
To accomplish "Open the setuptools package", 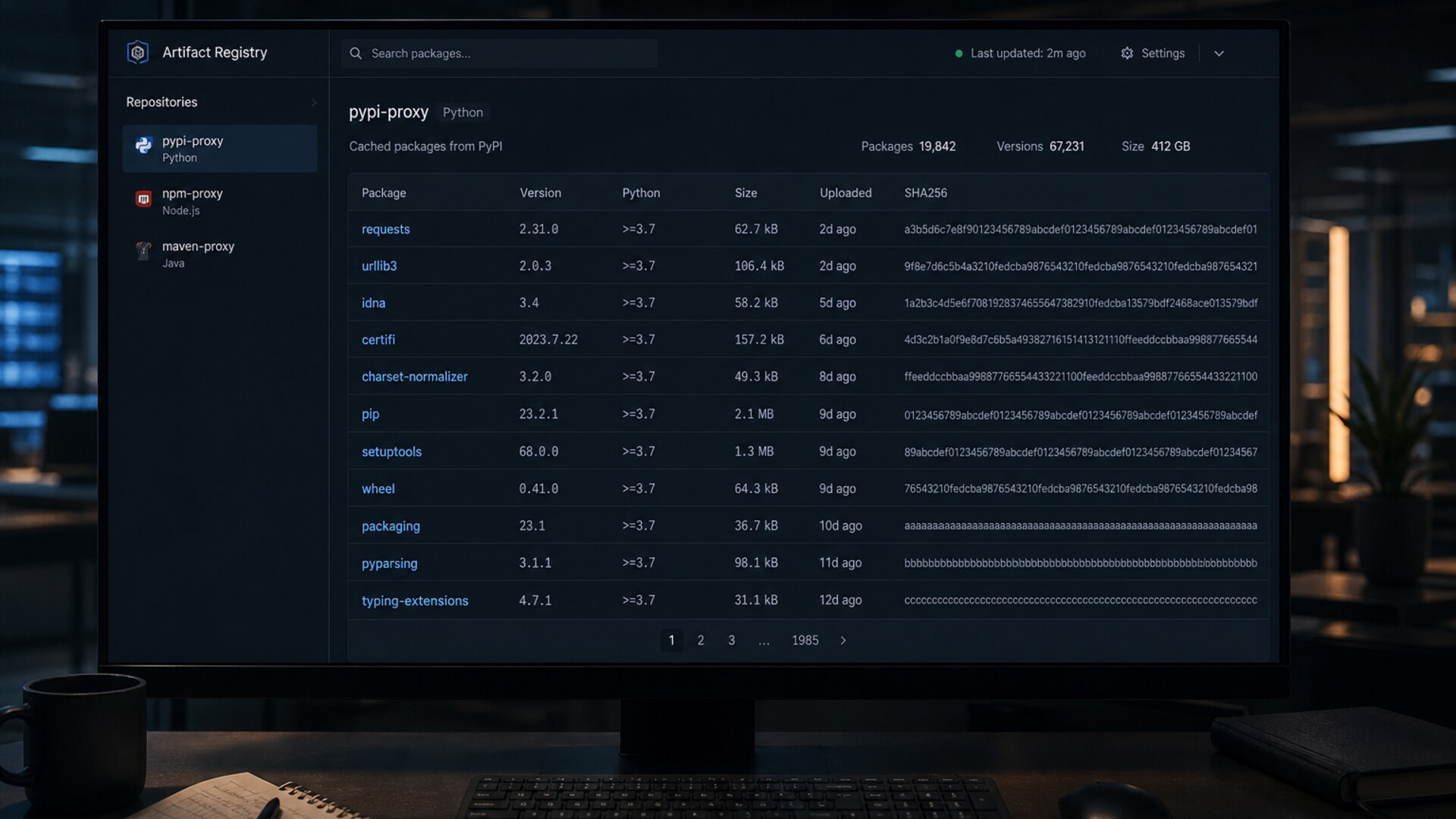I will (x=391, y=451).
